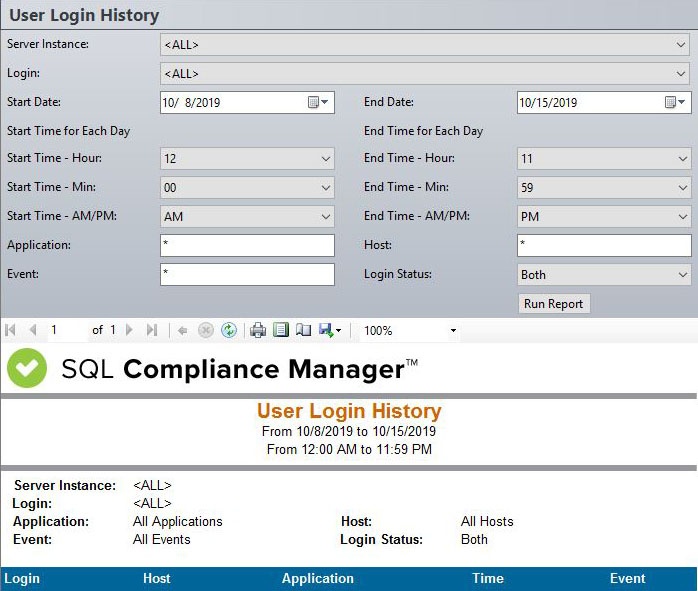This screenshot has height=591, width=698.
Task: Open the Start Time - AM/PM dropdown
Action: coord(326,217)
